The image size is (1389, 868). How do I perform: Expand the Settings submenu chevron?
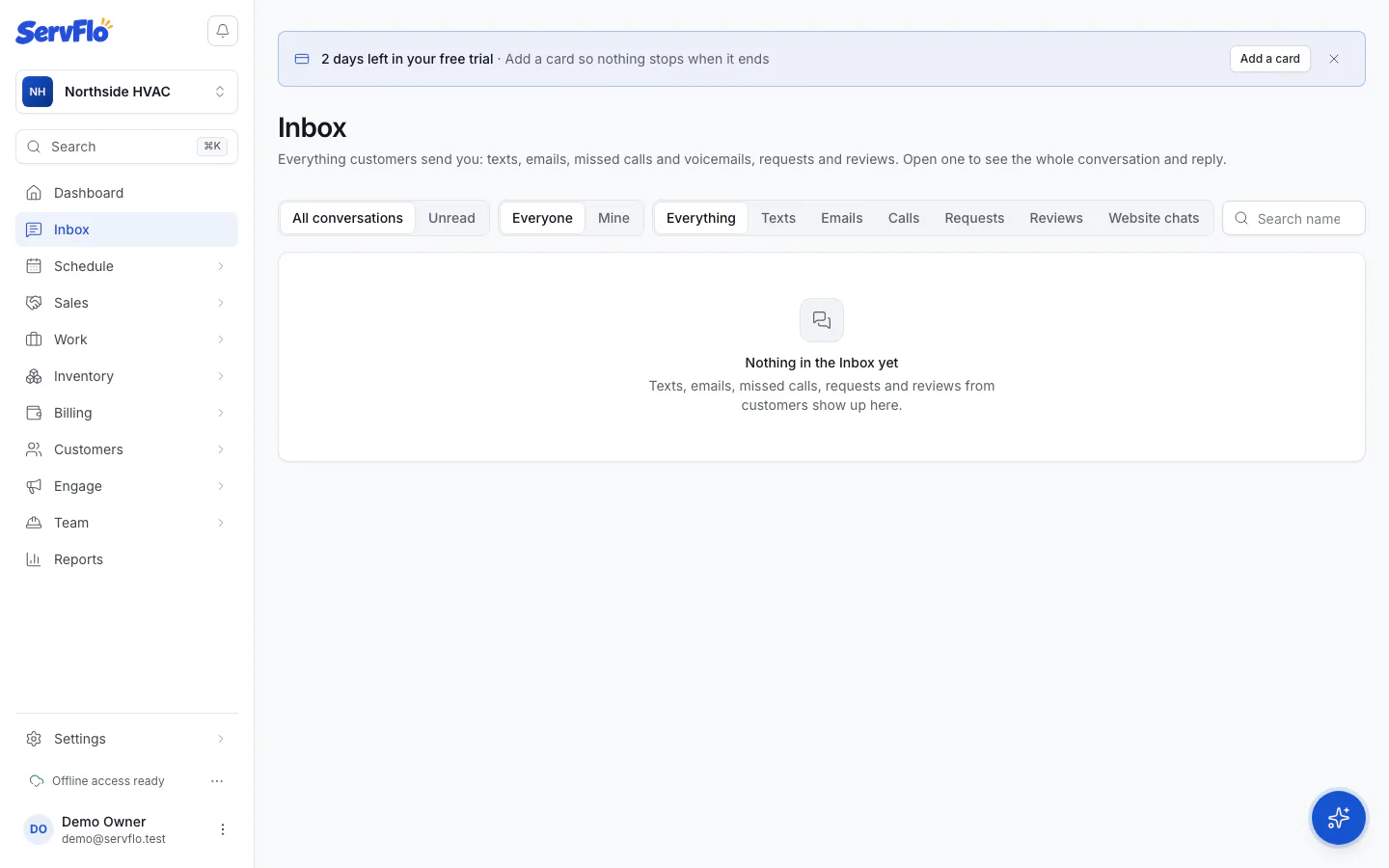tap(221, 739)
